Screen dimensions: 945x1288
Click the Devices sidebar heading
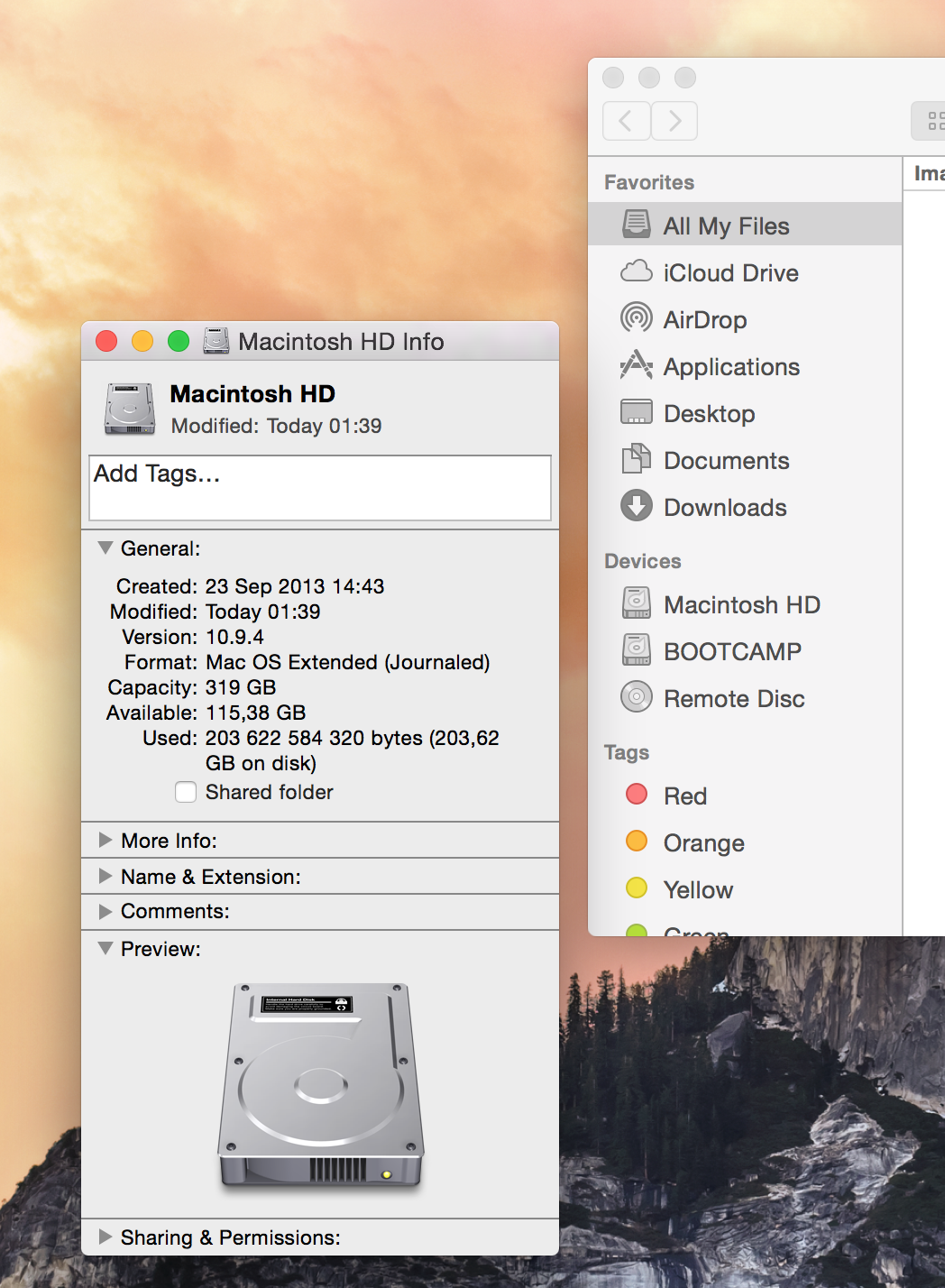click(x=643, y=561)
